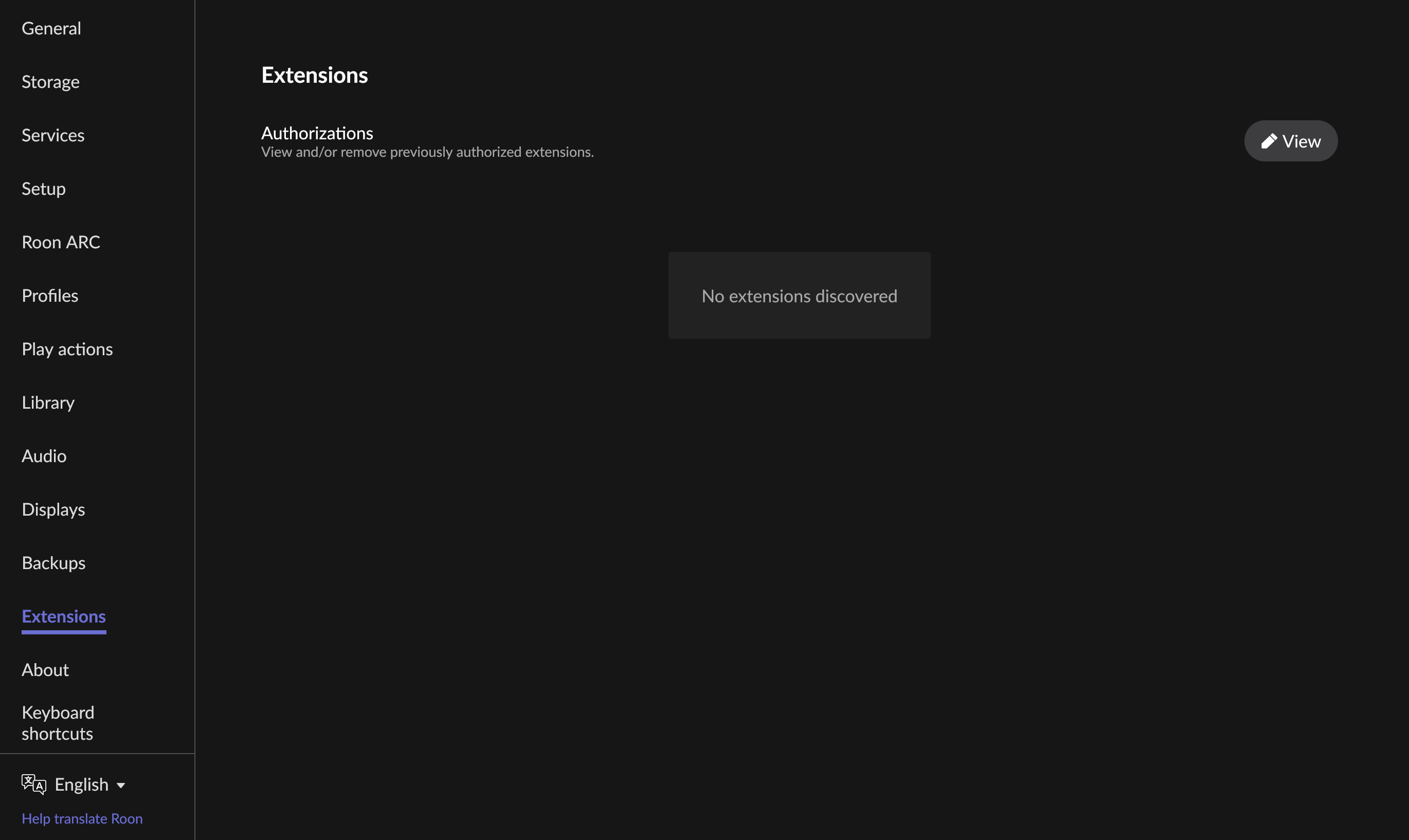Open Audio settings
This screenshot has height=840, width=1409.
click(44, 456)
